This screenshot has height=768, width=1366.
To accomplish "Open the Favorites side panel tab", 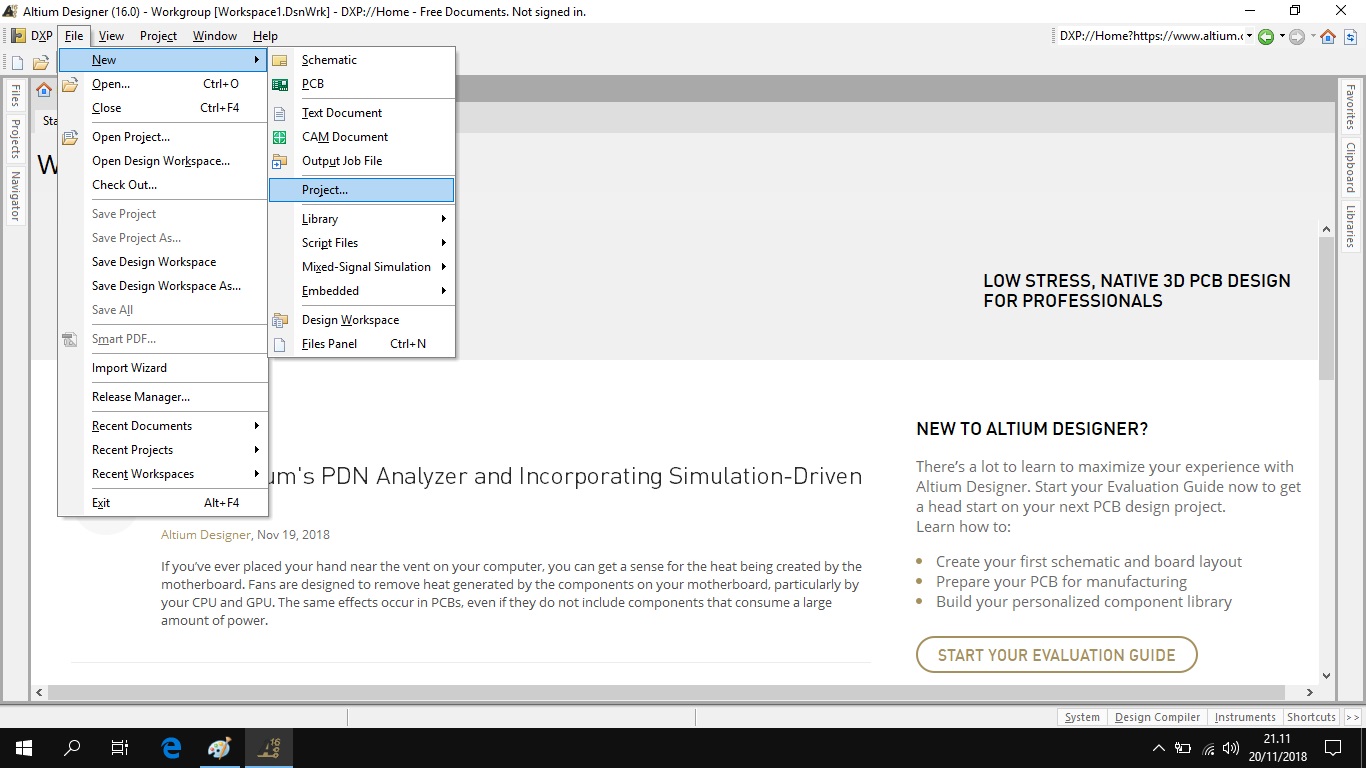I will (x=1350, y=107).
